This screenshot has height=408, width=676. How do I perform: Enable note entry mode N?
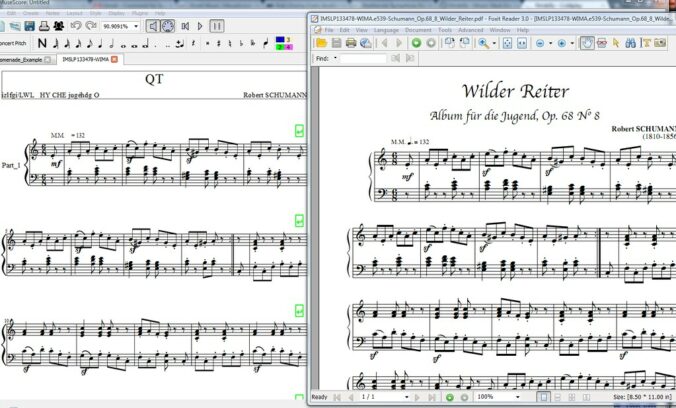(x=42, y=43)
